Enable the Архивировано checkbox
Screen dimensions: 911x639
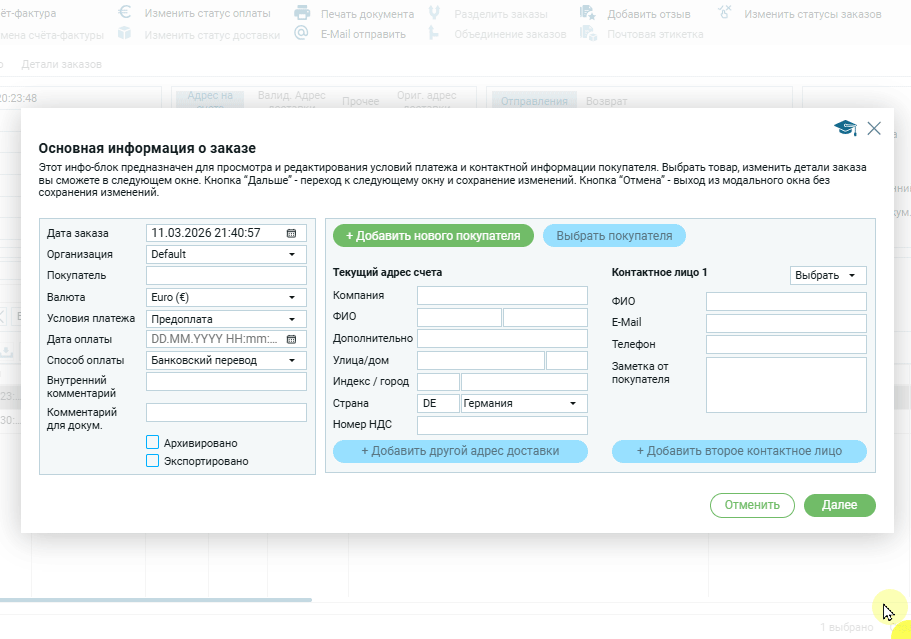pyautogui.click(x=153, y=442)
